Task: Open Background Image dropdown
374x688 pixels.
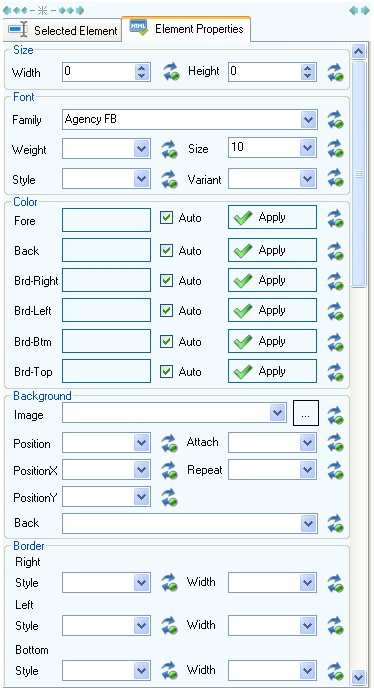Action: tap(174, 412)
